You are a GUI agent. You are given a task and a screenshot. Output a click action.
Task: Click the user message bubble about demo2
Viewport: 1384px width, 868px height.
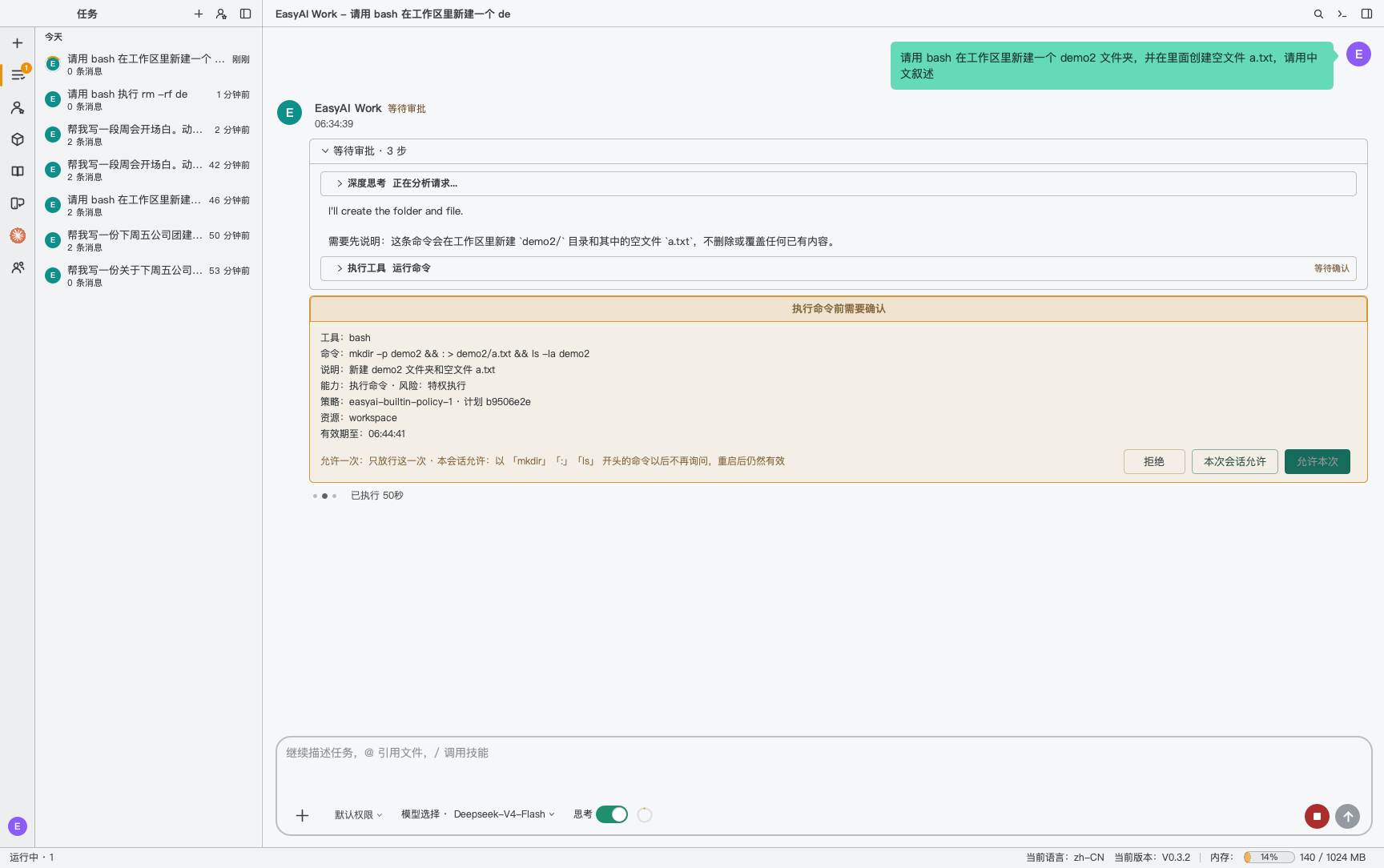coord(1112,66)
